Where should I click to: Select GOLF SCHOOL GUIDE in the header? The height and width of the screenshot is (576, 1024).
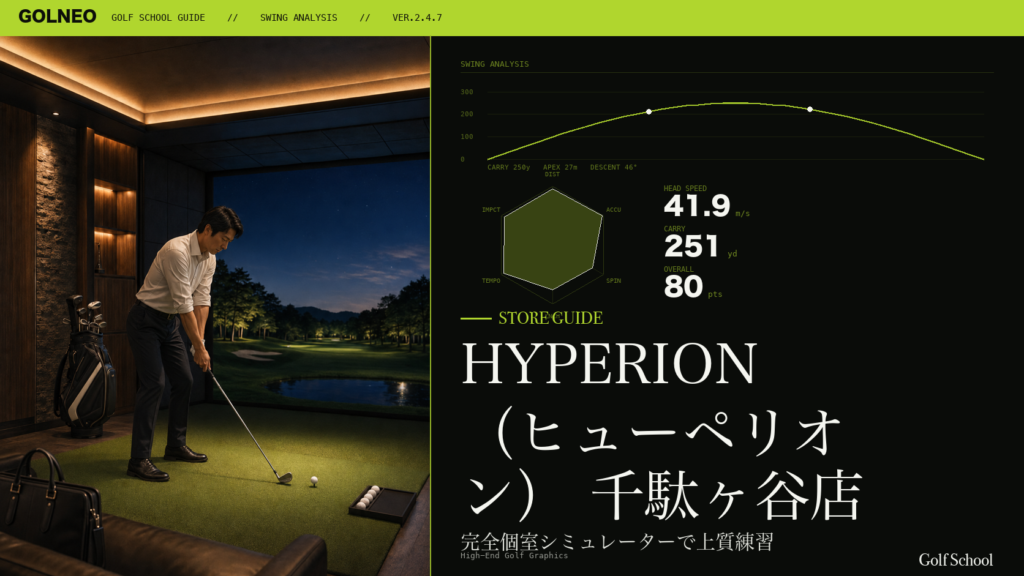(x=158, y=18)
